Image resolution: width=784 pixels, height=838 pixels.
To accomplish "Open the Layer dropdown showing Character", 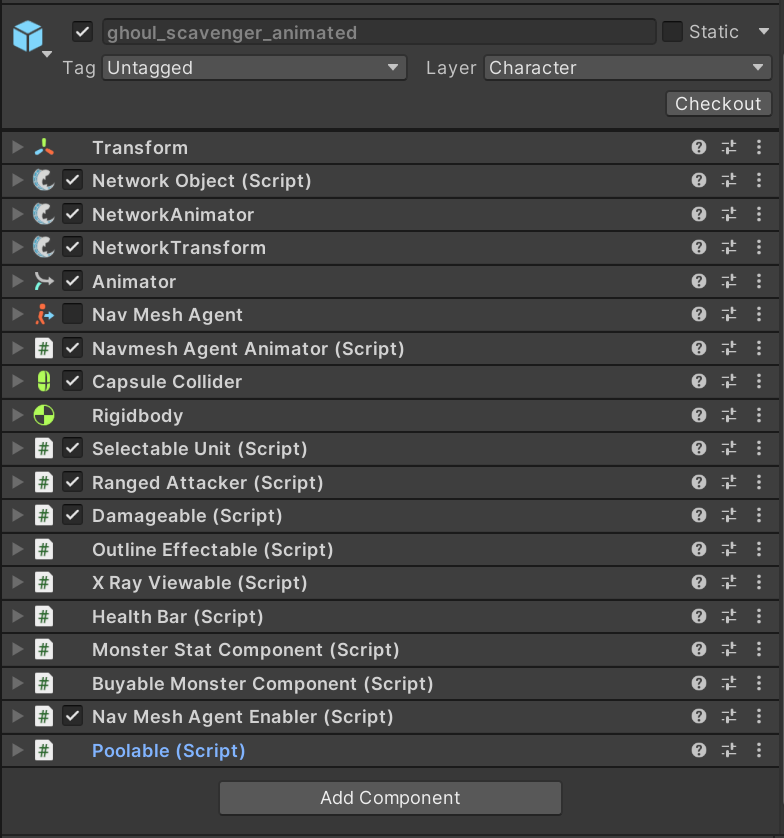I will click(627, 68).
